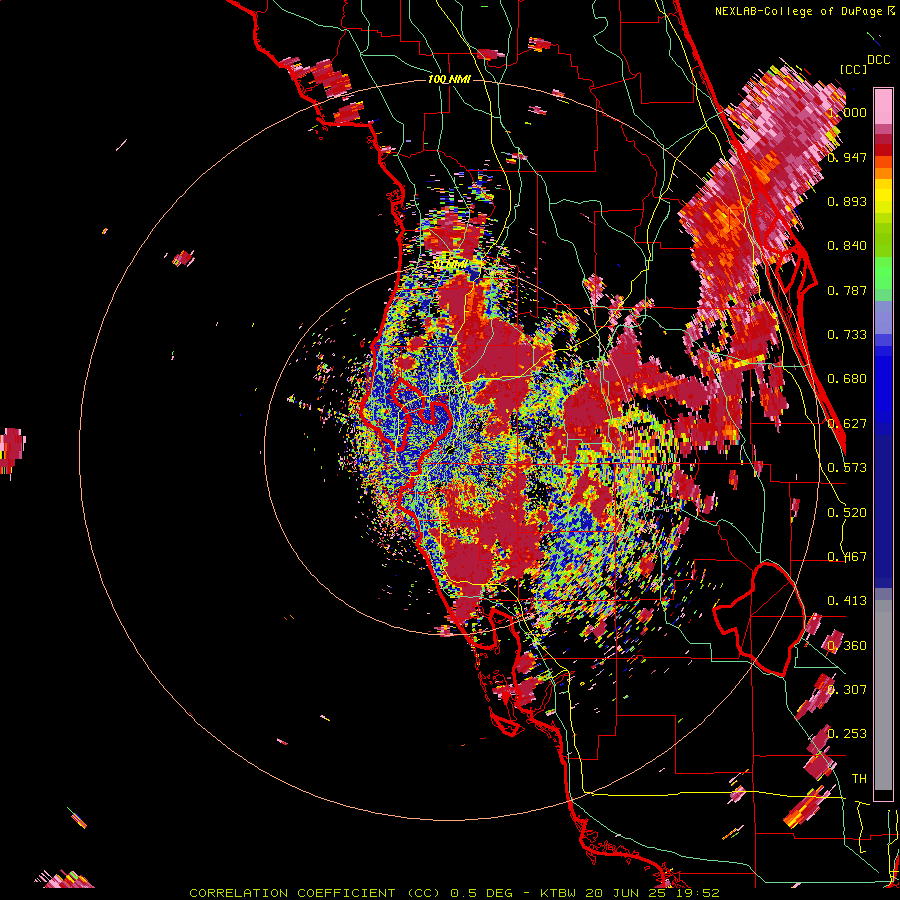This screenshot has width=900, height=900.
Task: Click the yellow segment of the color bar
Action: click(x=883, y=197)
